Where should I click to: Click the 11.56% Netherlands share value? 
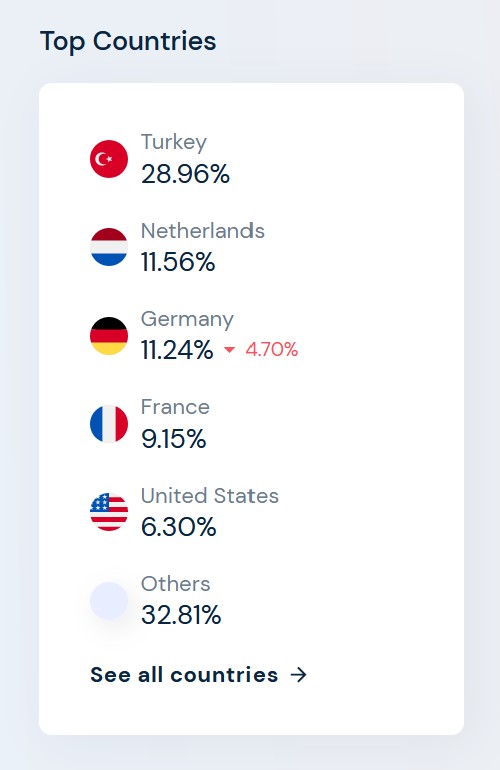[178, 262]
